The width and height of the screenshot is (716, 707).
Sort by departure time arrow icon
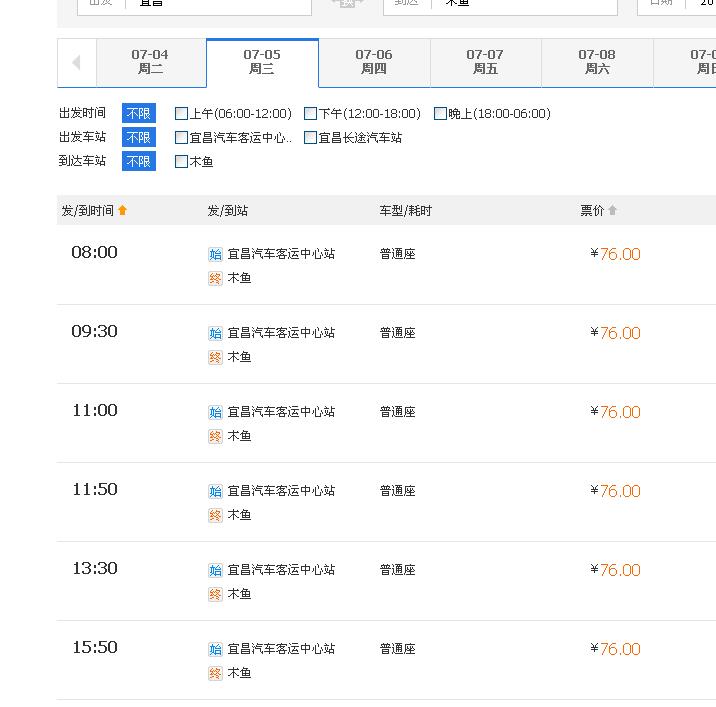point(122,210)
